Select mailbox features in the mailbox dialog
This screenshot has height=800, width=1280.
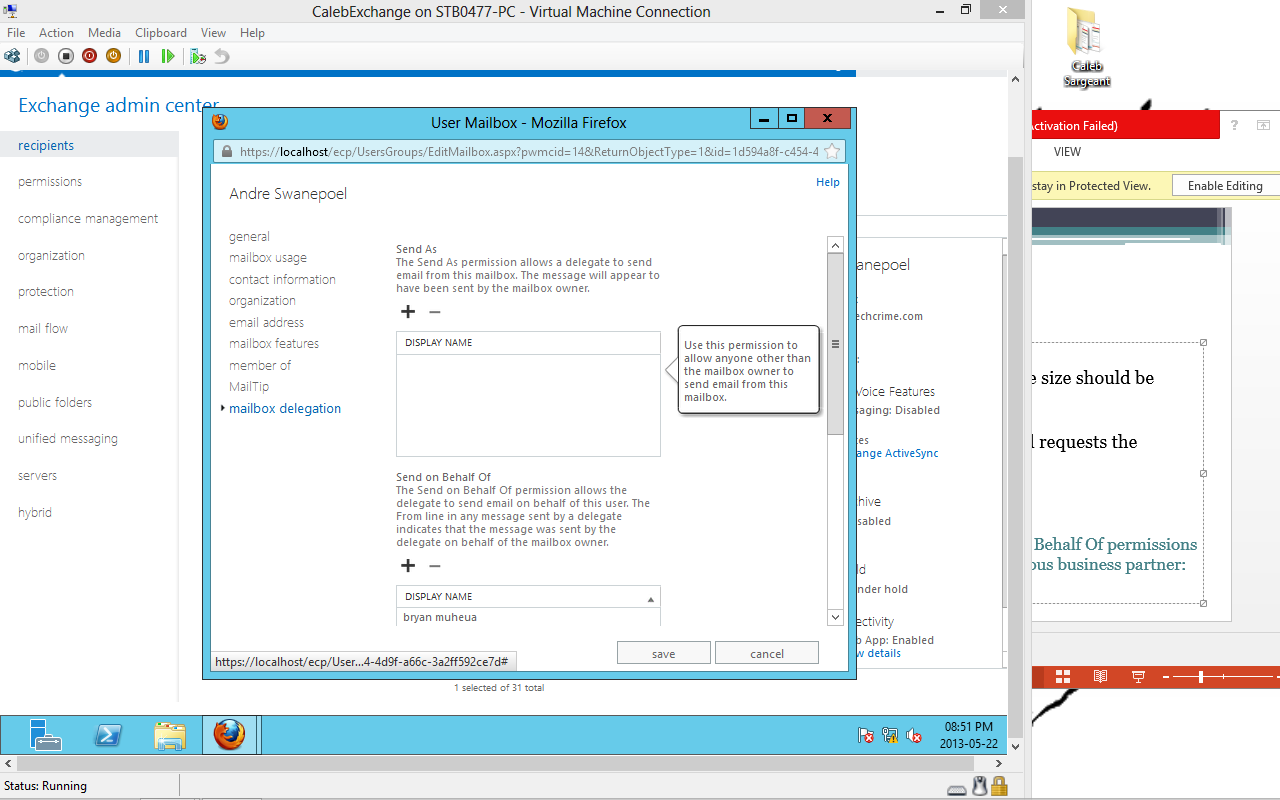[x=274, y=344]
